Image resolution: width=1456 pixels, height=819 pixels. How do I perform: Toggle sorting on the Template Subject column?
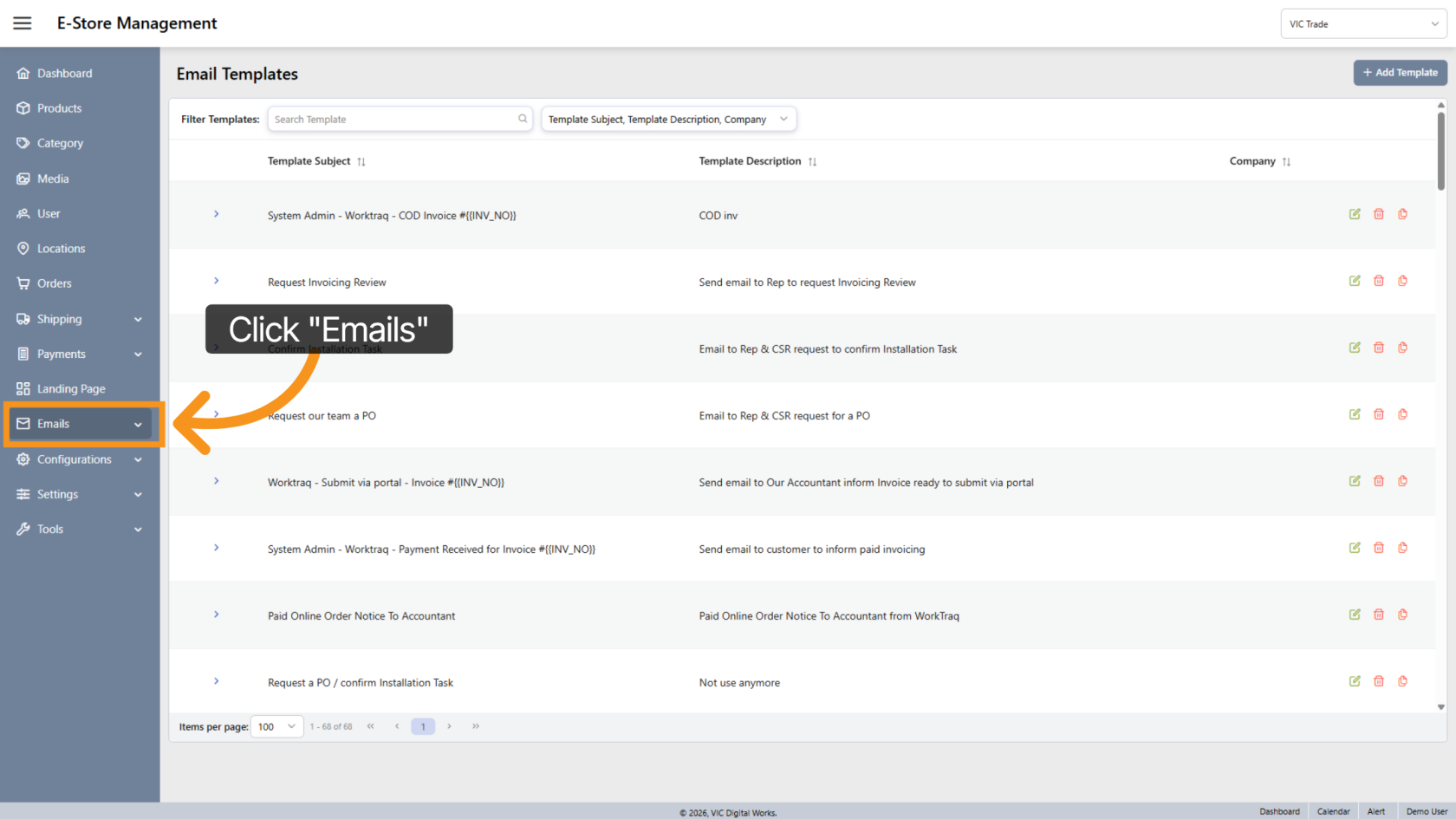363,161
